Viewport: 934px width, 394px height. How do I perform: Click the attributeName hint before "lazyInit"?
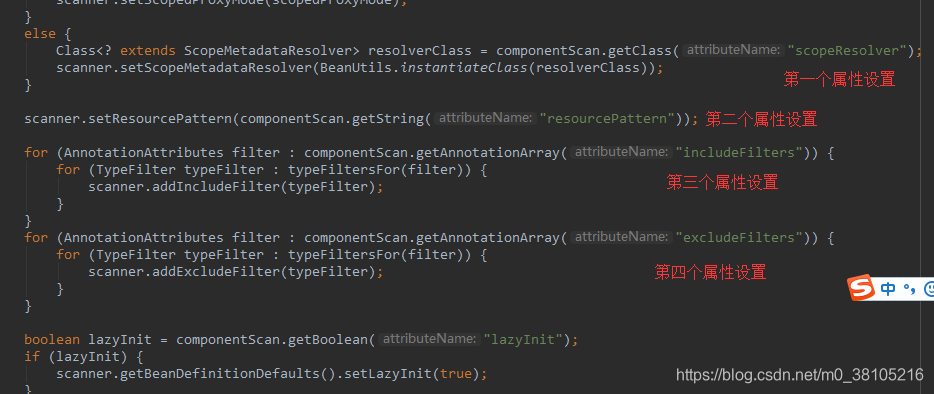tap(429, 340)
